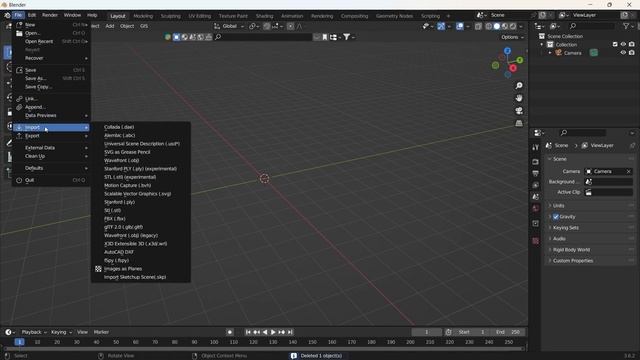Jump to the timeline end frame button

(290, 332)
